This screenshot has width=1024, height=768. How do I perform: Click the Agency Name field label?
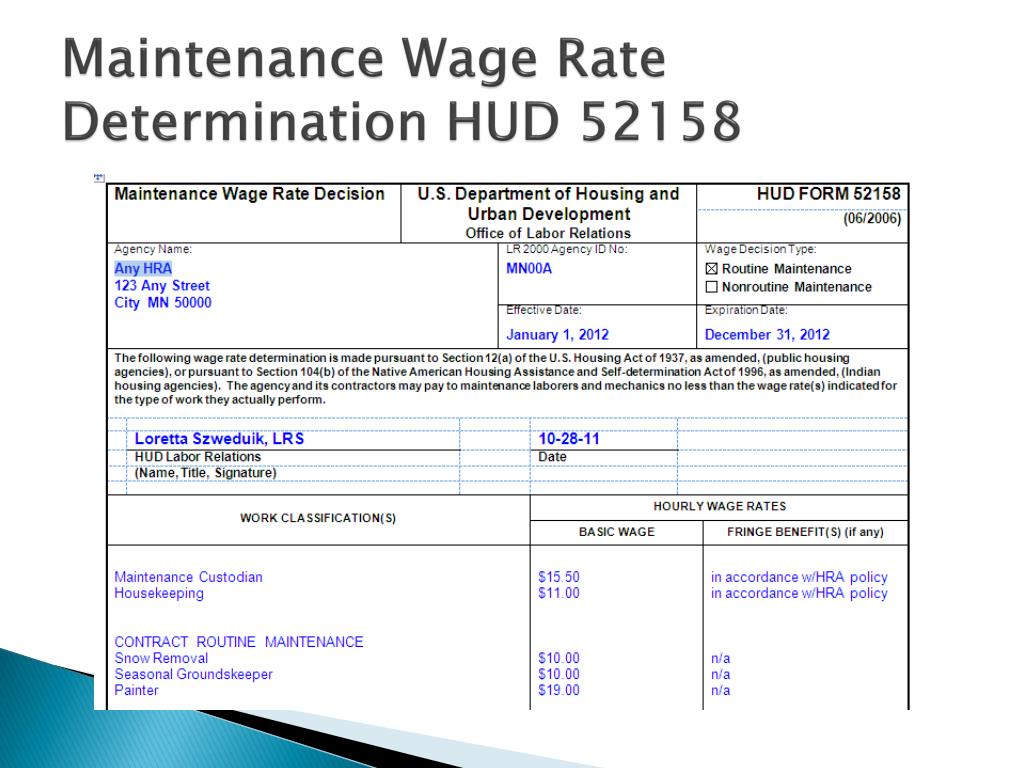coord(153,249)
